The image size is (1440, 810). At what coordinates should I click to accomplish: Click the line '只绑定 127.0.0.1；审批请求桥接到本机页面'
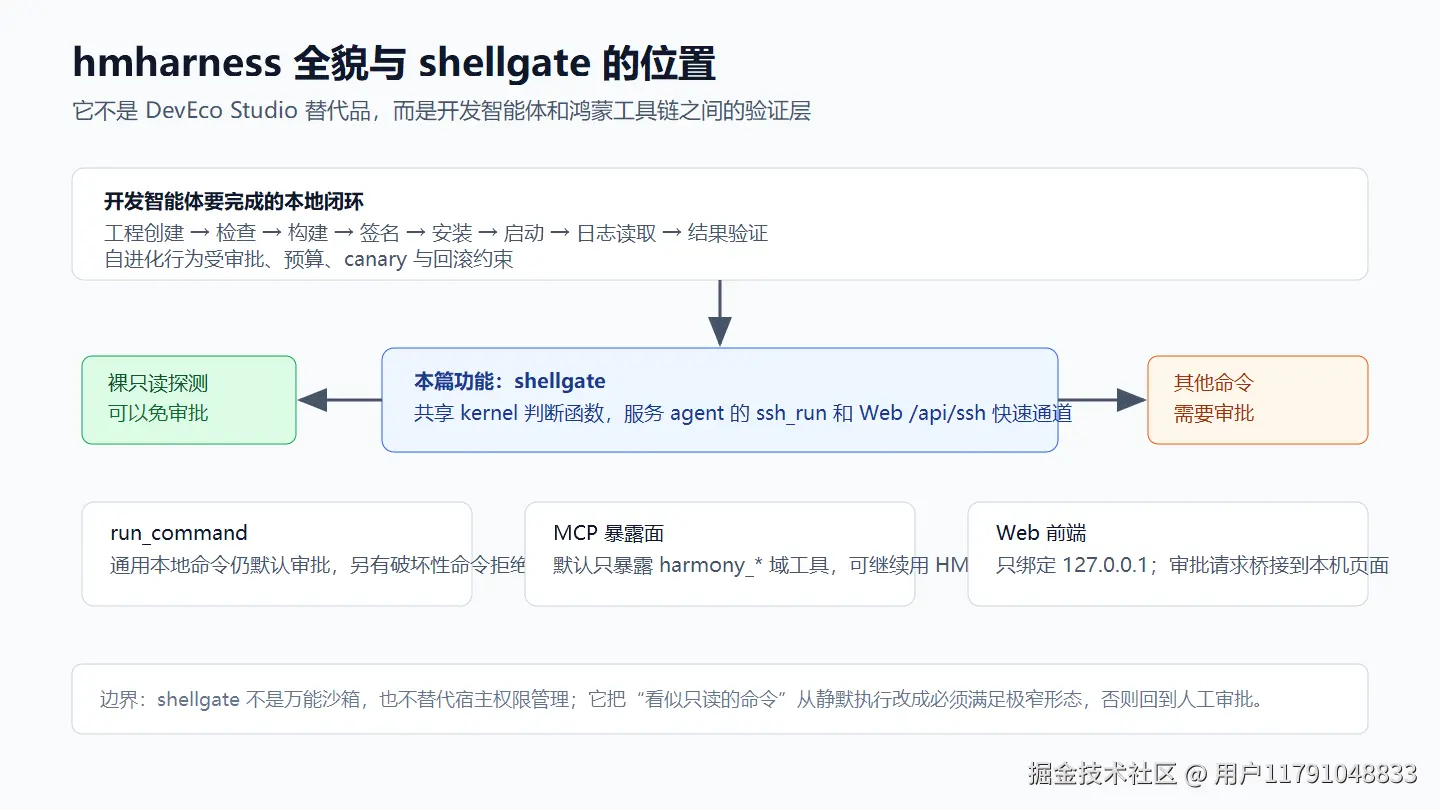tap(1192, 565)
